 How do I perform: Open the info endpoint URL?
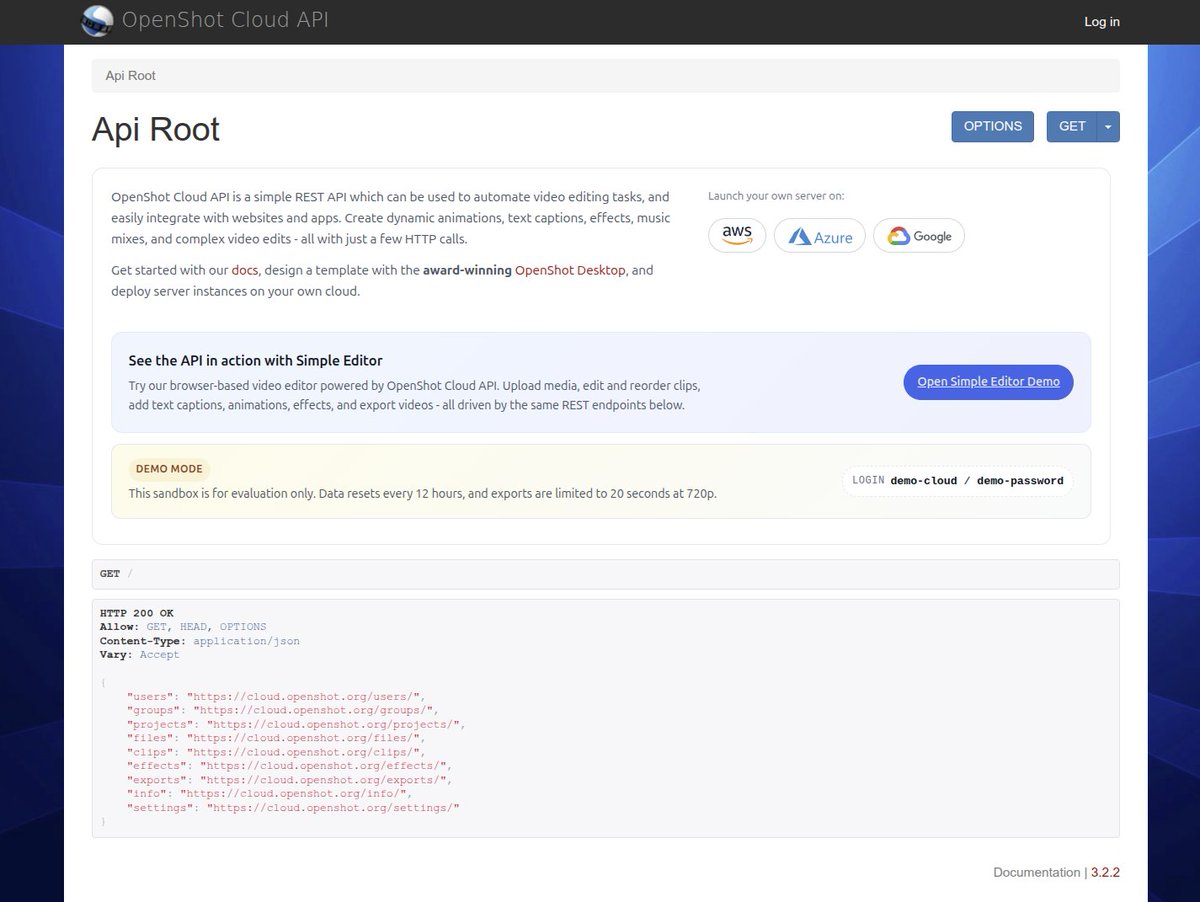tap(292, 794)
